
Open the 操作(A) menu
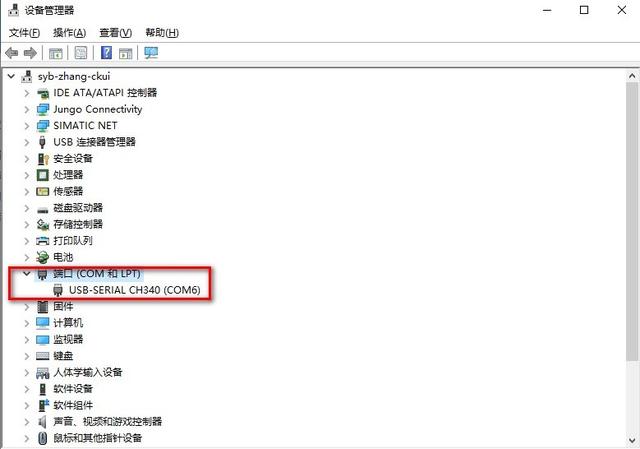(x=69, y=33)
